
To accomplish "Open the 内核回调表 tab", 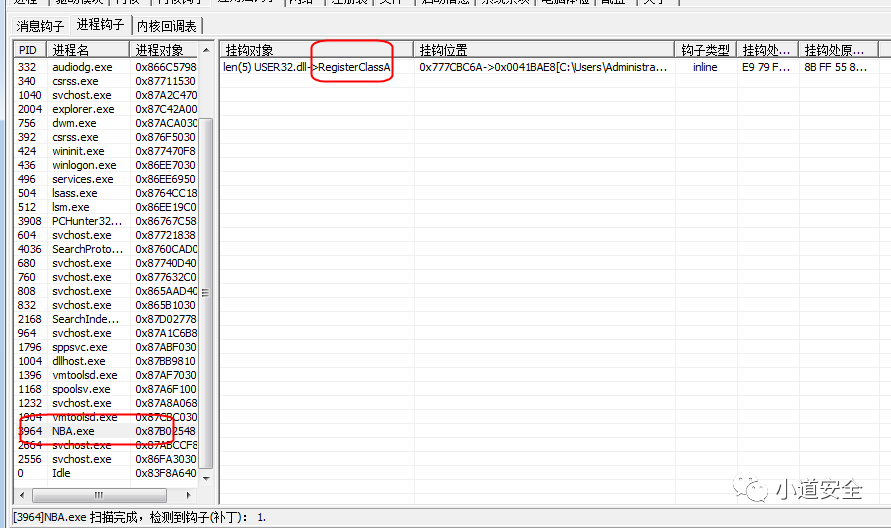I will tap(167, 26).
